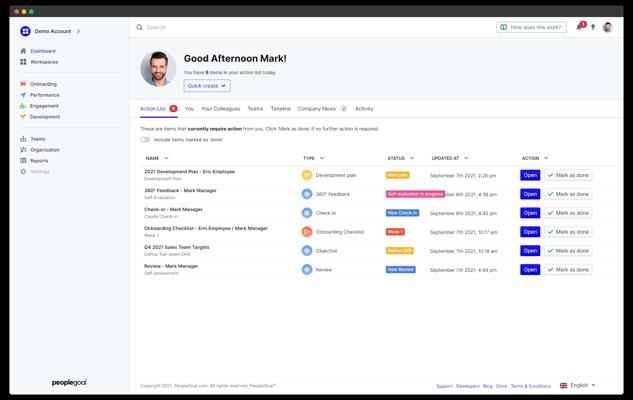The height and width of the screenshot is (400, 633).
Task: Mark 2021 Development Plan as done
Action: click(568, 175)
